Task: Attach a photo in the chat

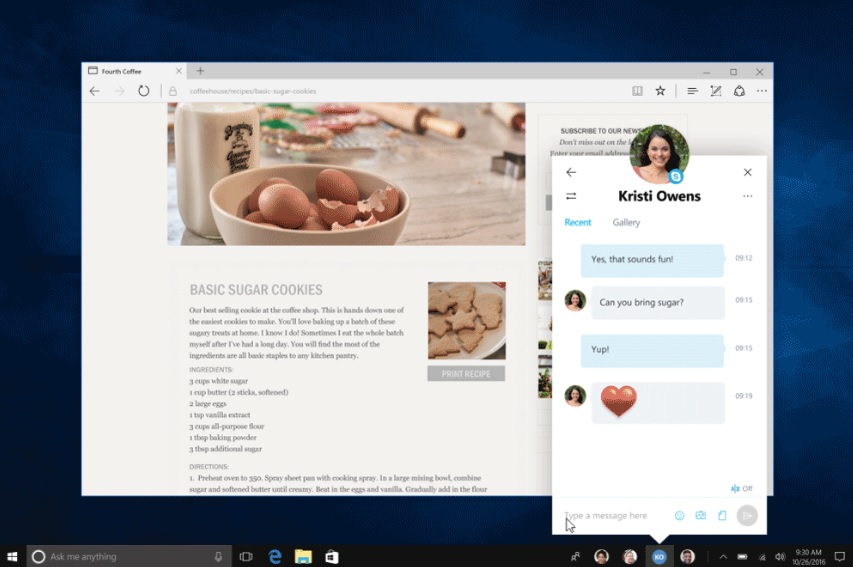Action: pyautogui.click(x=701, y=515)
